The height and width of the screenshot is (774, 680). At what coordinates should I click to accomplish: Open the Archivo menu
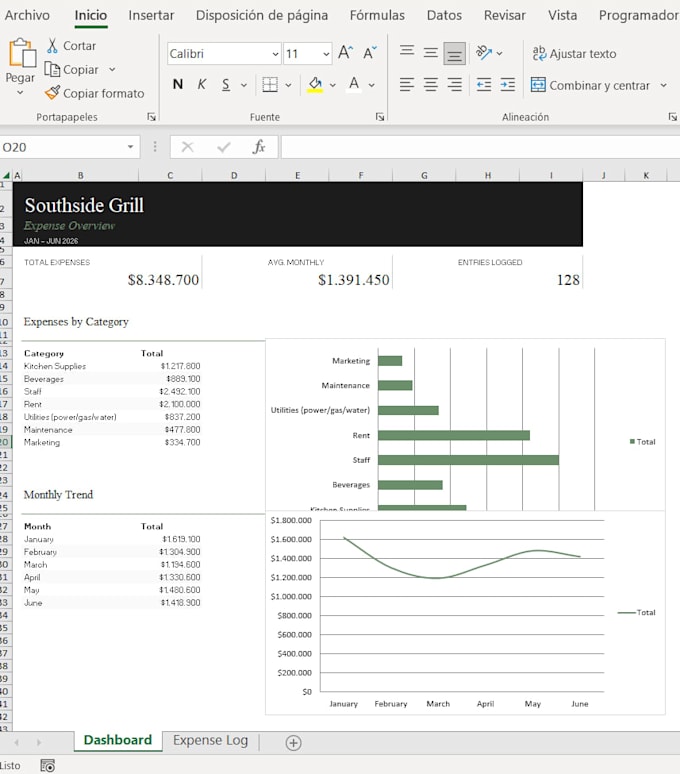27,15
